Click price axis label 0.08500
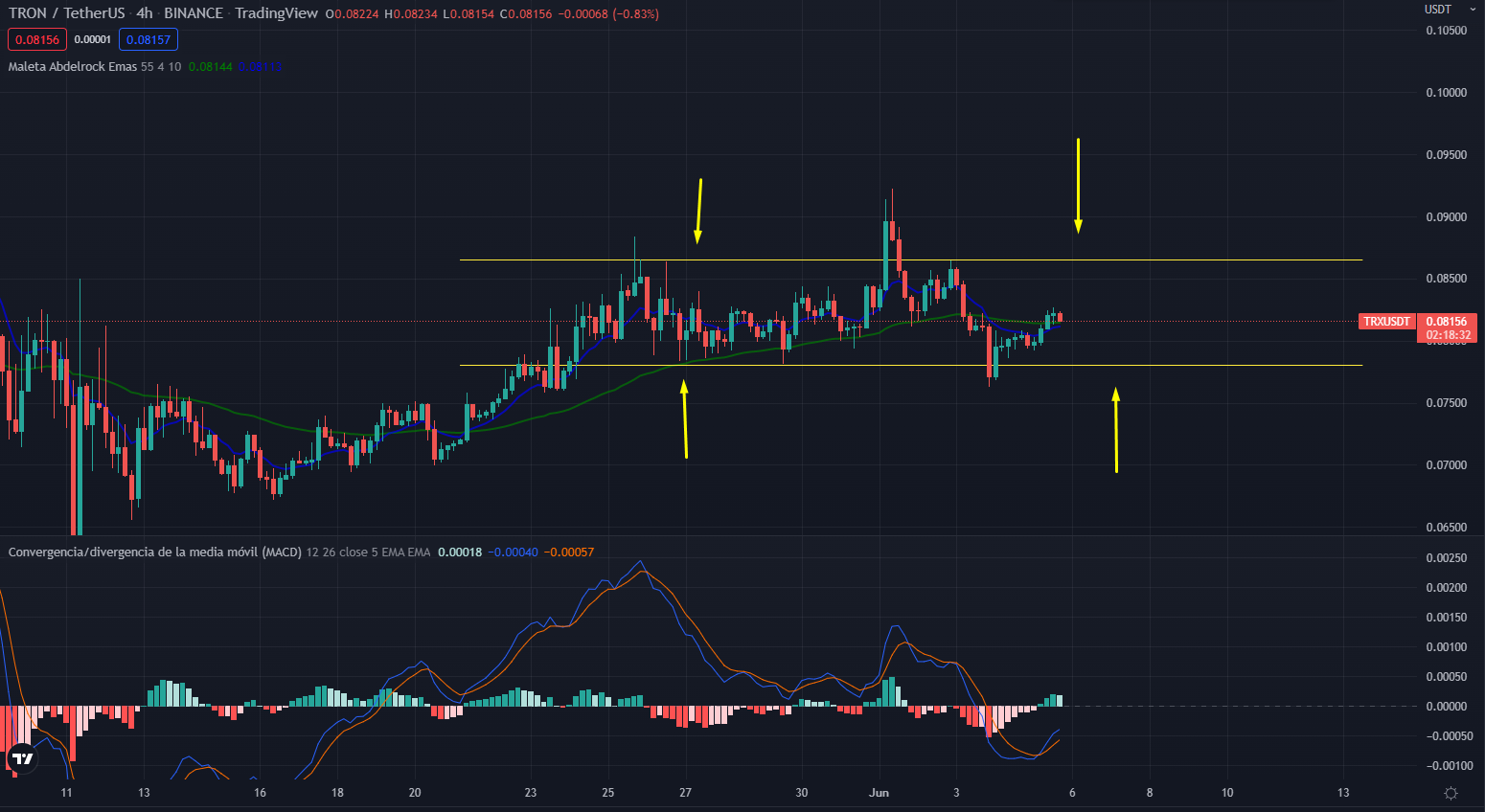 (x=1447, y=279)
